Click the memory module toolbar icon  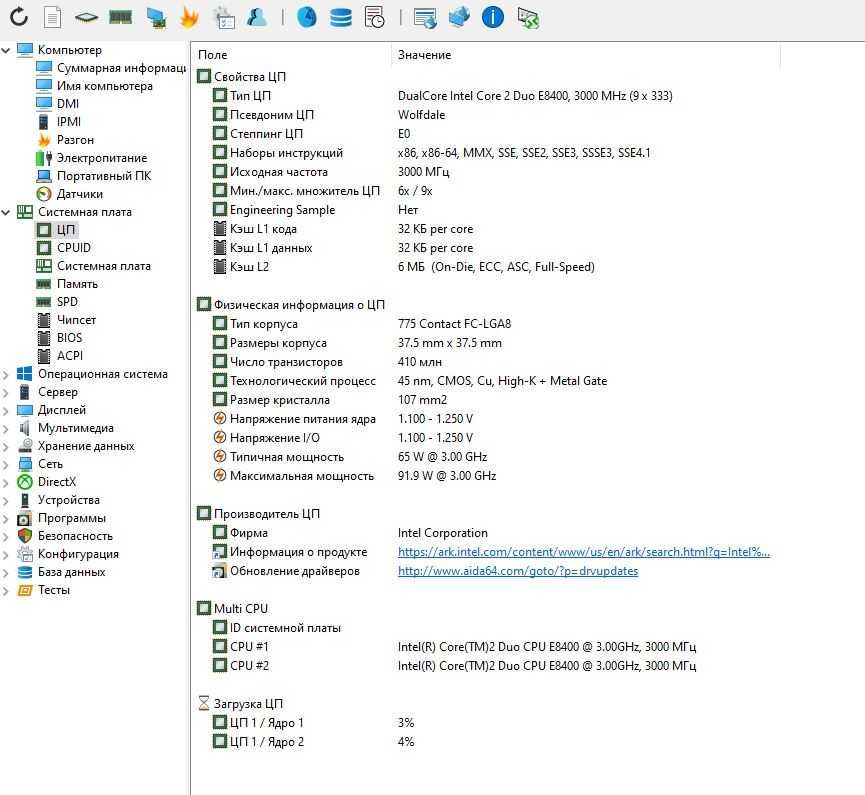(x=120, y=18)
